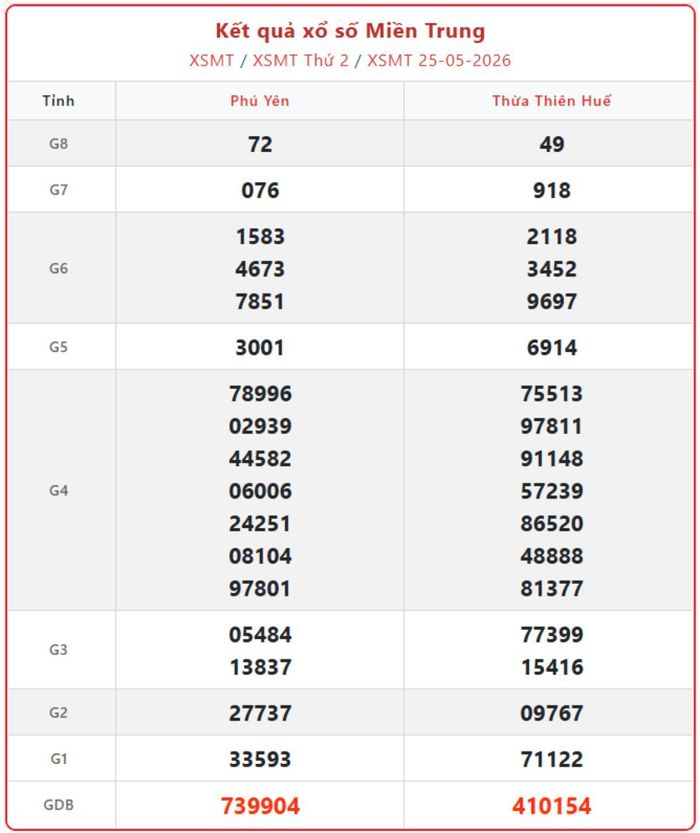Click Thừa Thiên Huế G4 result 48888
Screen dimensions: 700x833
552,556
